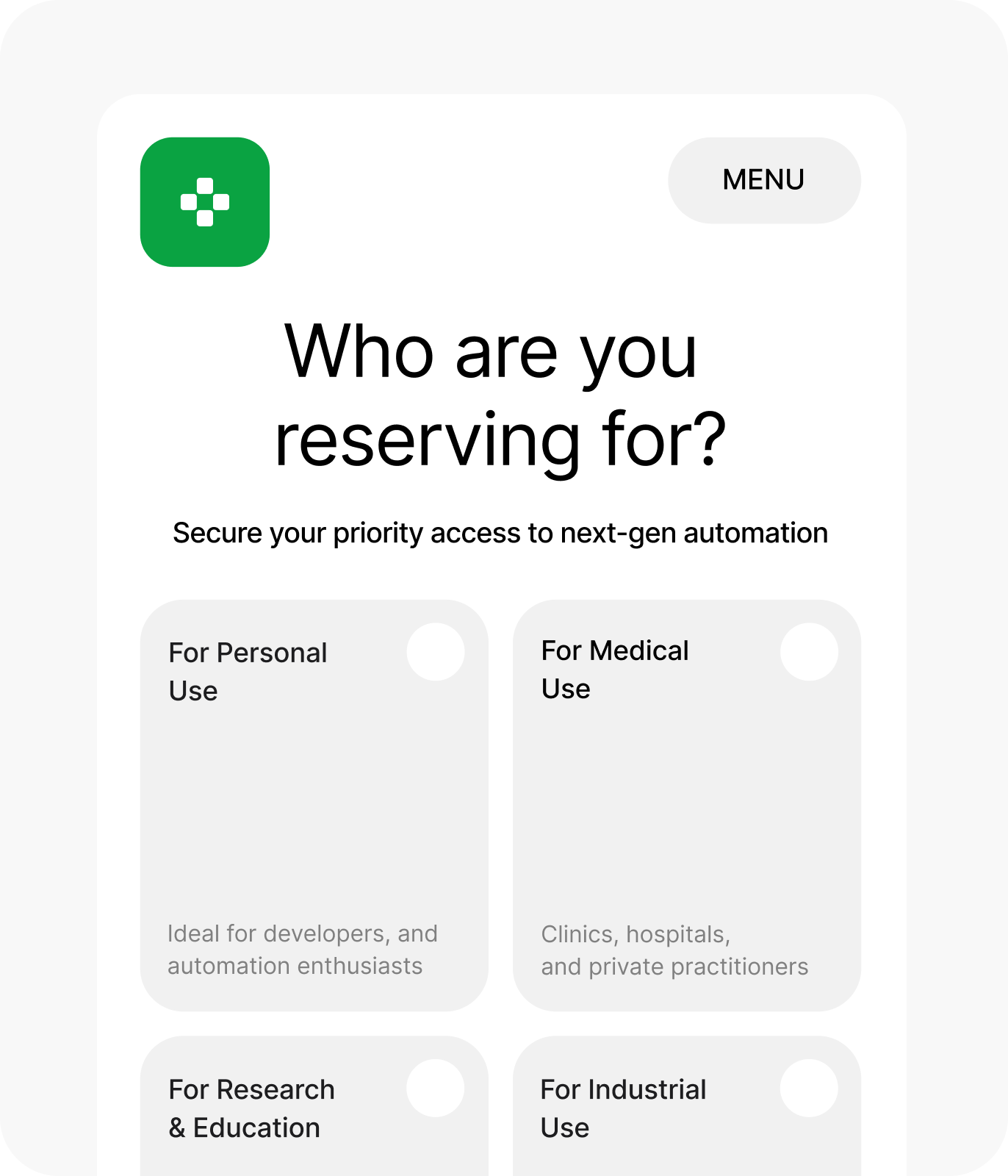Select the For Industrial Use radio circle
Image resolution: width=1008 pixels, height=1176 pixels.
pos(809,1088)
